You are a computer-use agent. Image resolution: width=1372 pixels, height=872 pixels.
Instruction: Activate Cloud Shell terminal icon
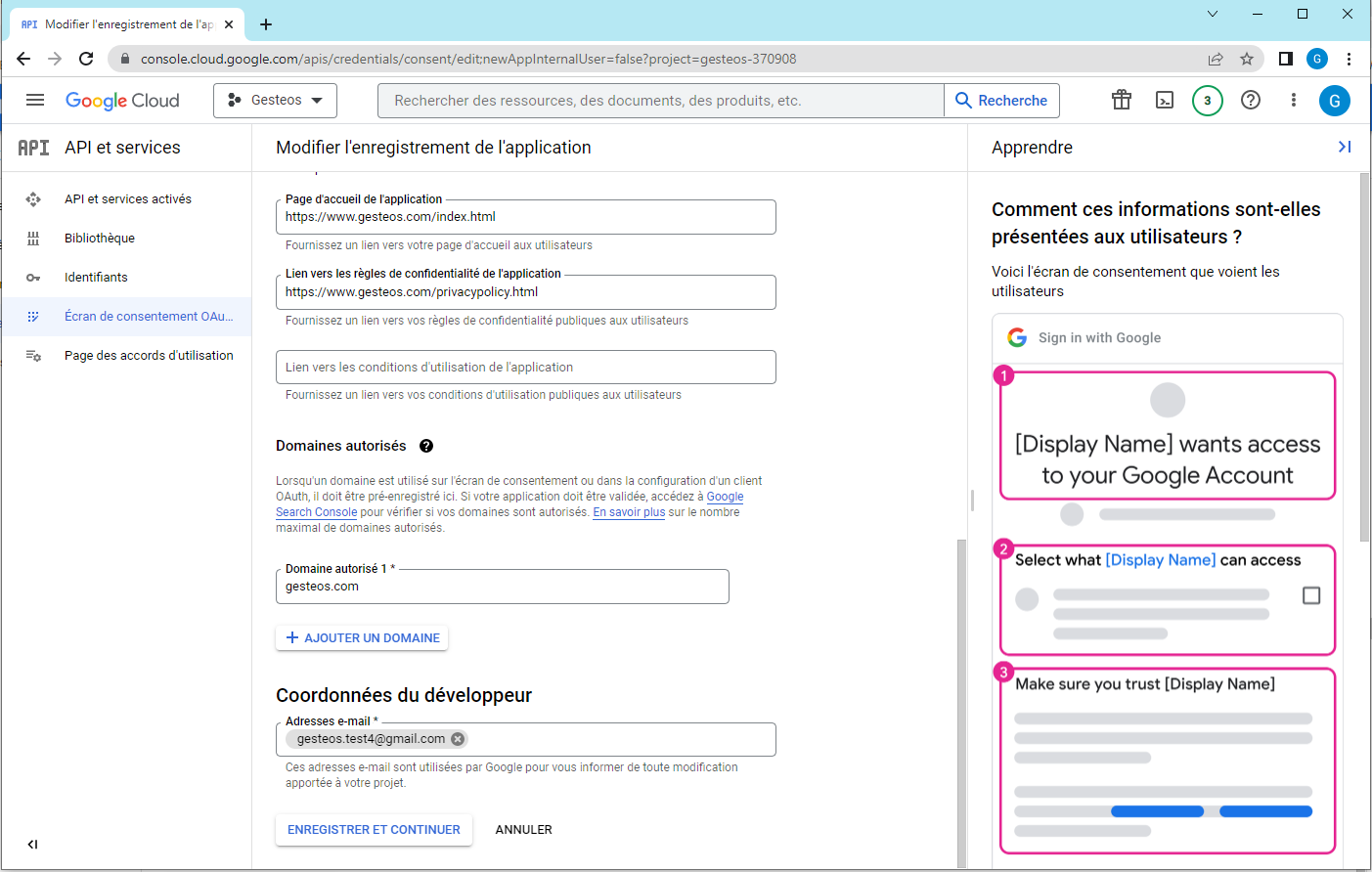point(1165,100)
